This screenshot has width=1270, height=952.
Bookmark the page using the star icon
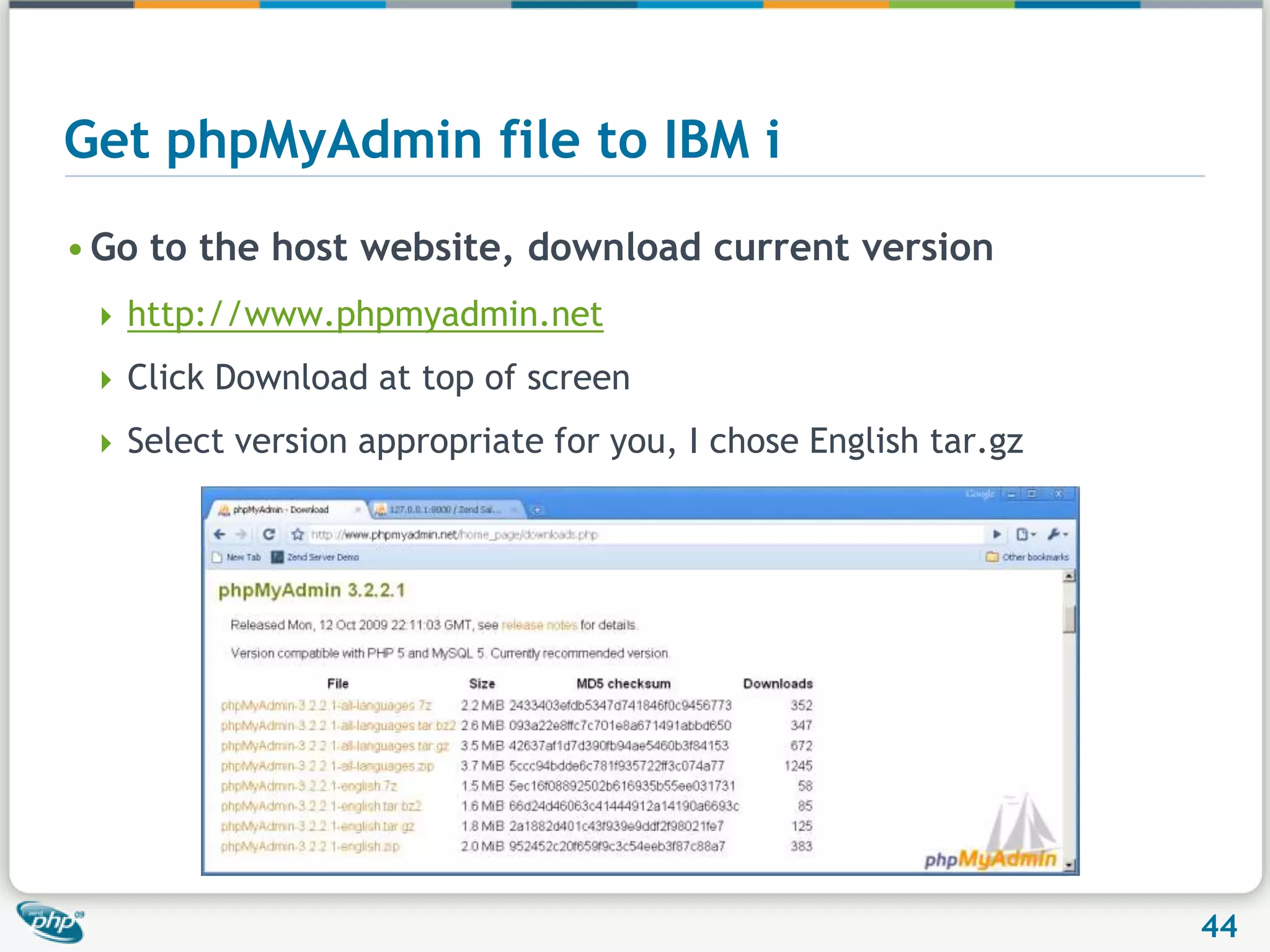click(298, 534)
